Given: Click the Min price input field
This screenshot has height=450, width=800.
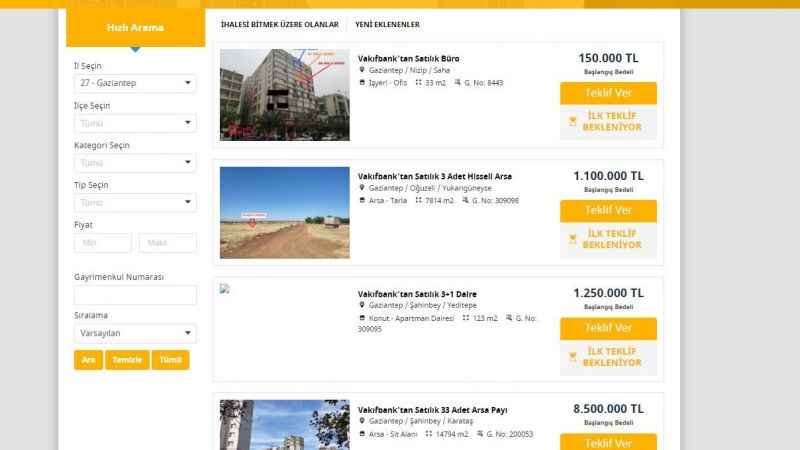Looking at the screenshot, I should point(103,243).
